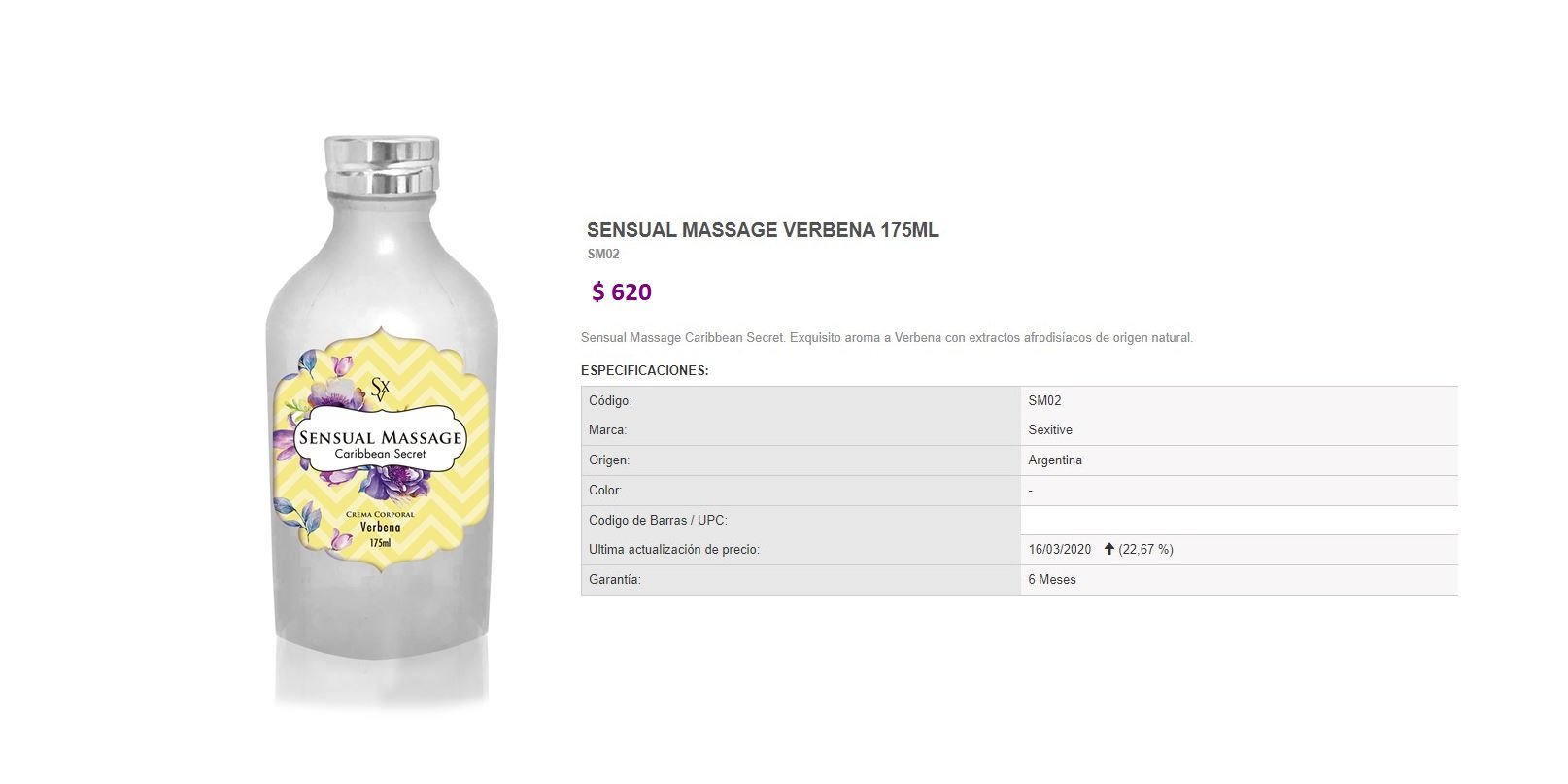Click the Garantía row label

point(615,579)
